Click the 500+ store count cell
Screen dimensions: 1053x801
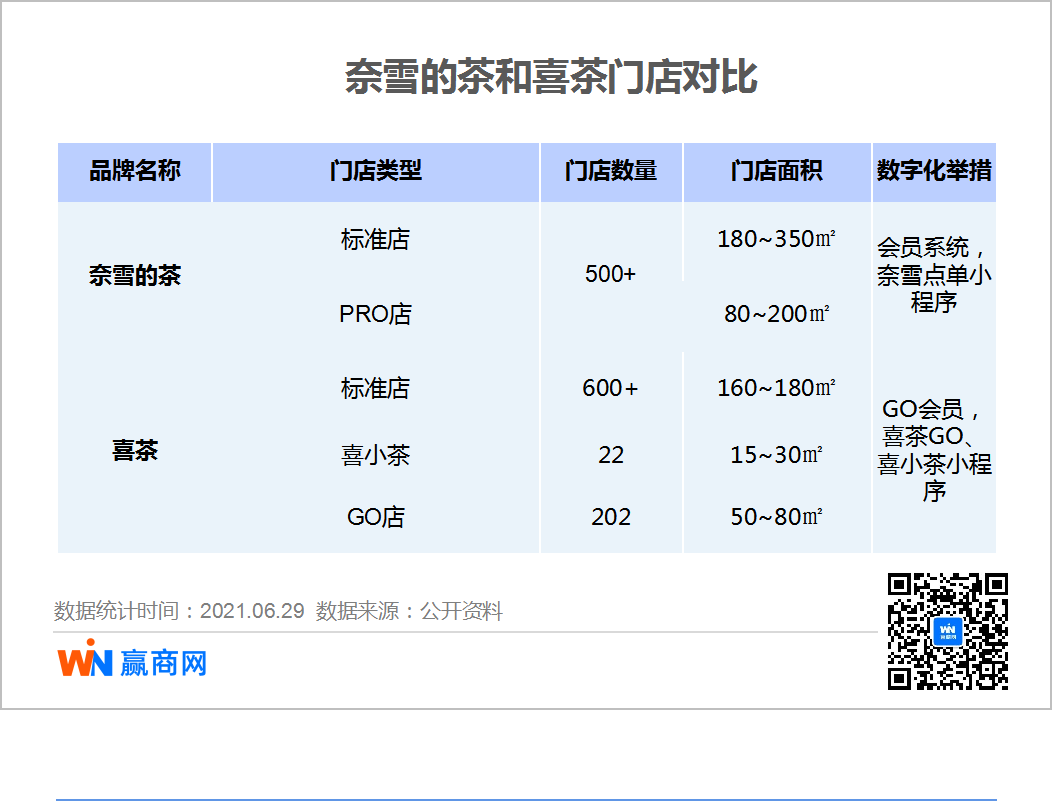click(x=610, y=274)
